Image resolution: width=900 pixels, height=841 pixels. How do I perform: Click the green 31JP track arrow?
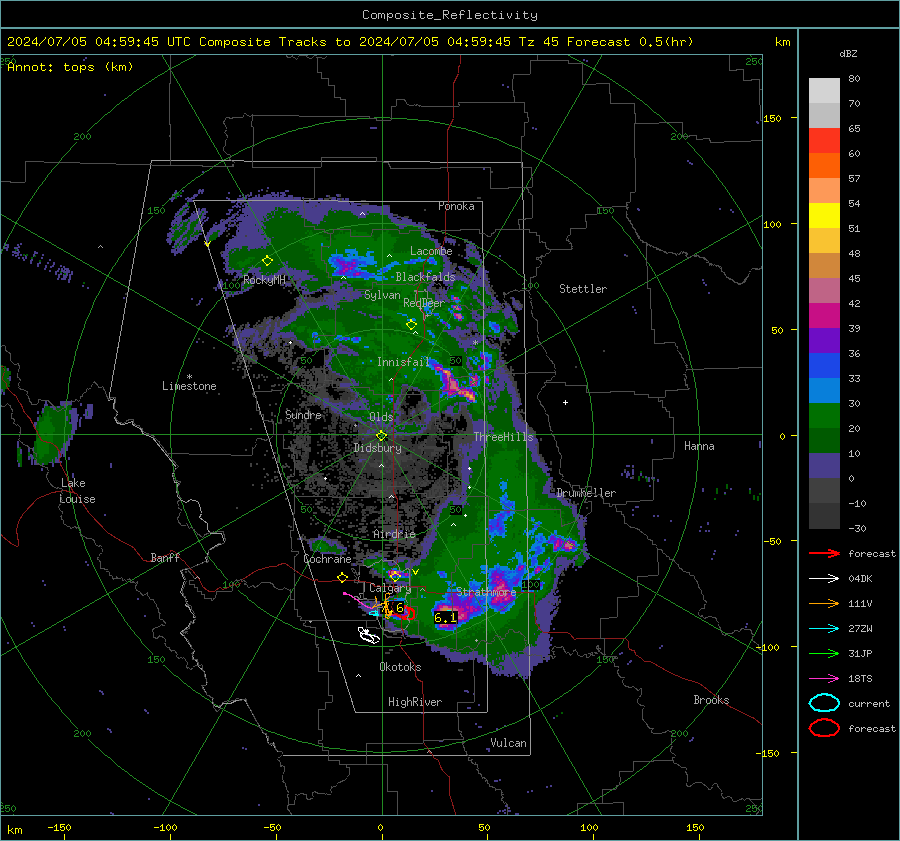[x=824, y=653]
